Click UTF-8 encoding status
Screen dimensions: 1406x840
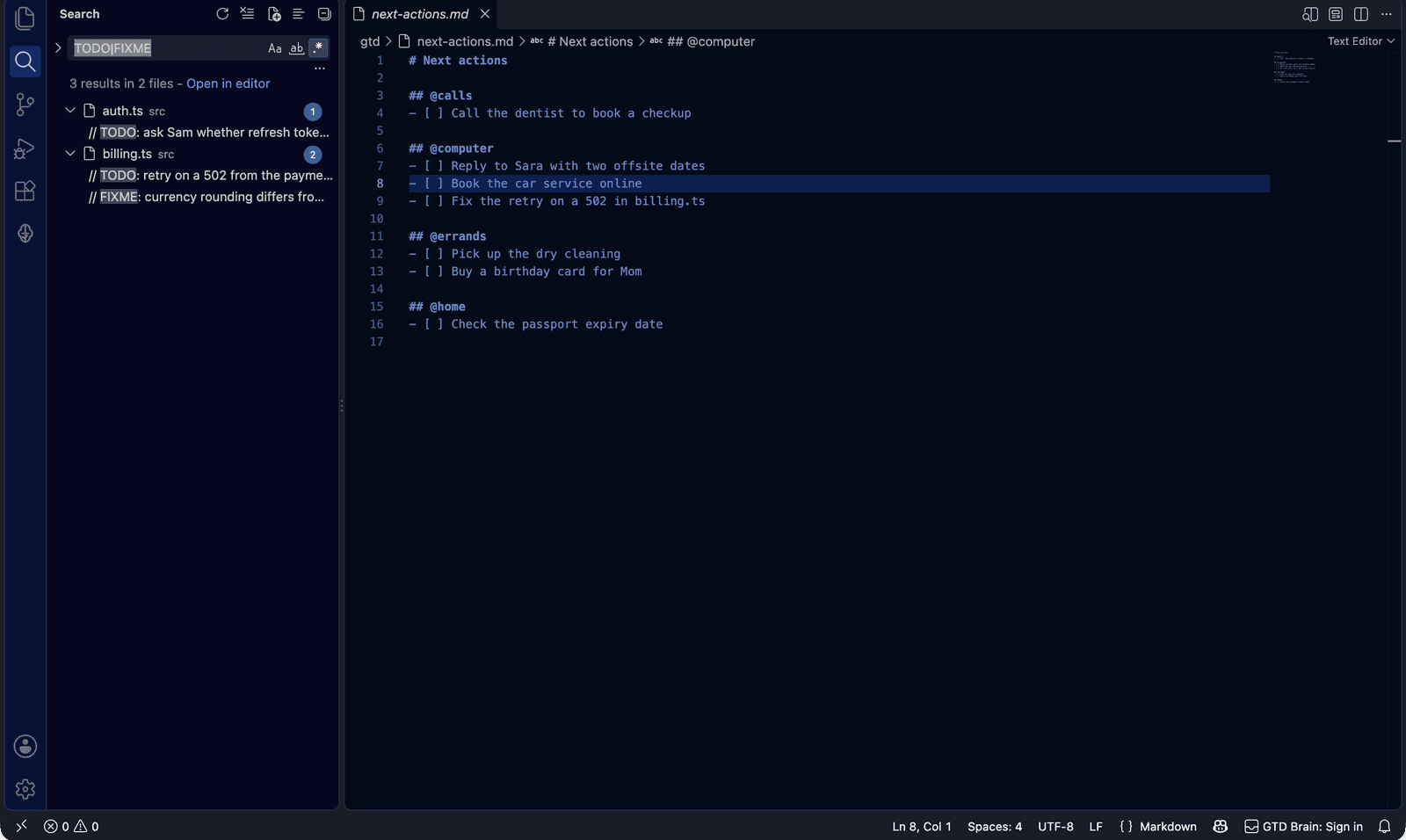pyautogui.click(x=1055, y=826)
